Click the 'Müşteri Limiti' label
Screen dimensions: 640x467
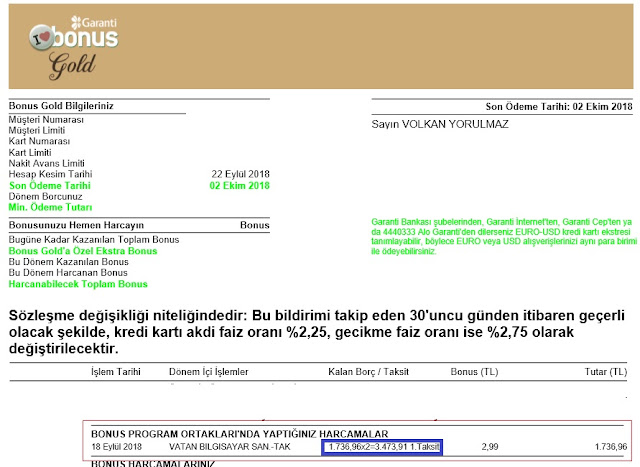(x=37, y=130)
